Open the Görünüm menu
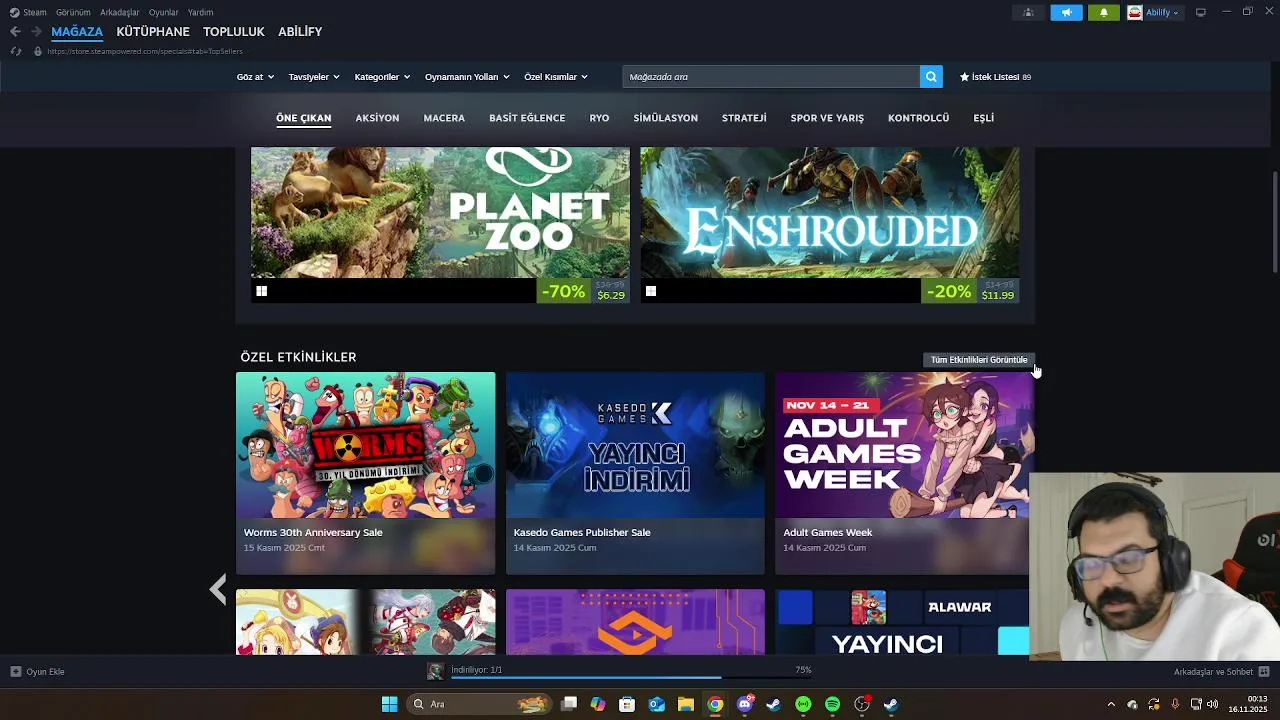The height and width of the screenshot is (720, 1280). click(73, 12)
